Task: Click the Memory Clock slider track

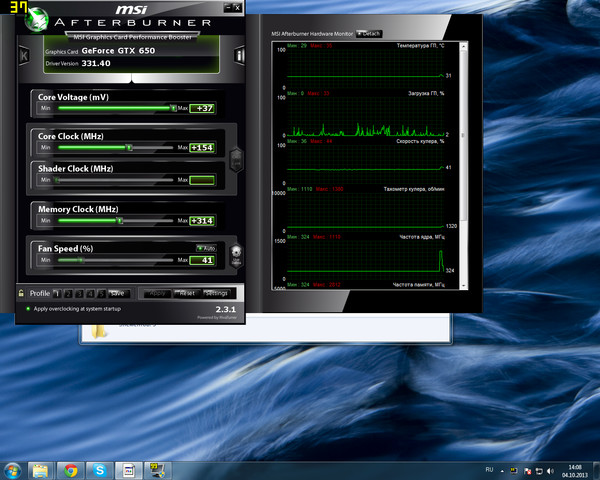Action: tap(116, 221)
